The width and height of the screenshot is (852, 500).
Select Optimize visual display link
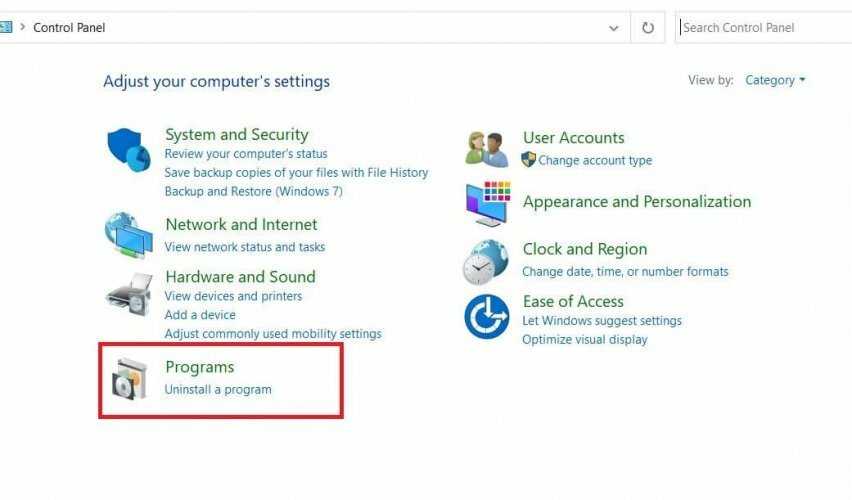click(584, 339)
